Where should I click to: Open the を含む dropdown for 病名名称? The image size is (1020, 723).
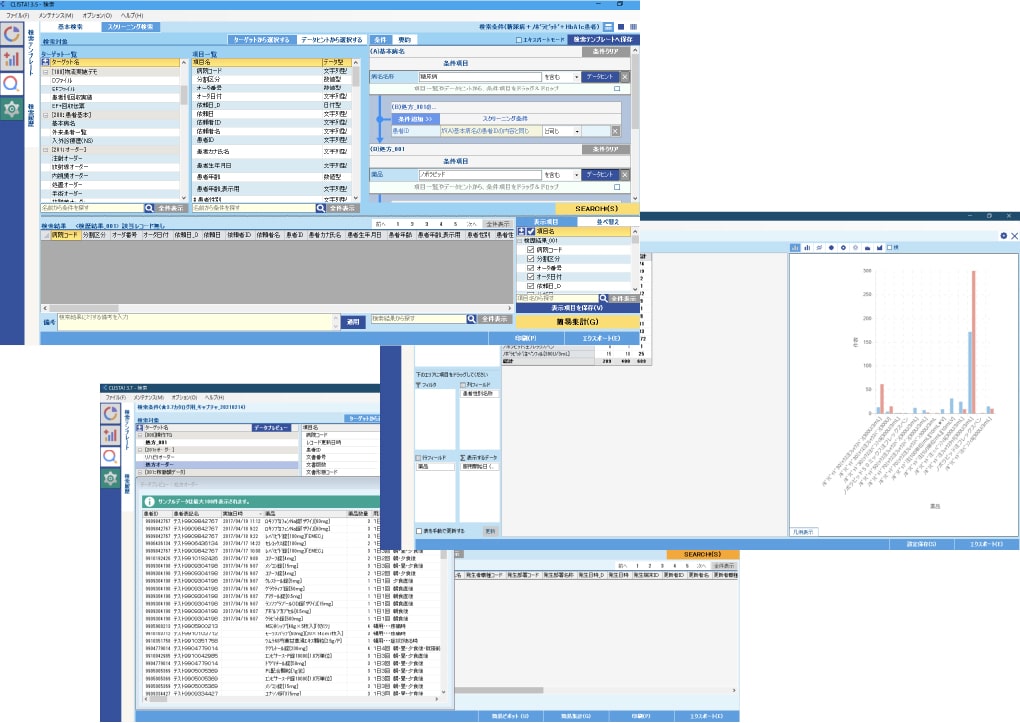pyautogui.click(x=577, y=76)
